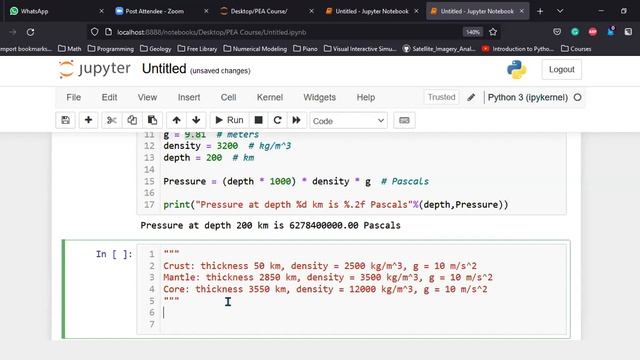Open the File menu
Screen dimensions: 640x360
73,98
